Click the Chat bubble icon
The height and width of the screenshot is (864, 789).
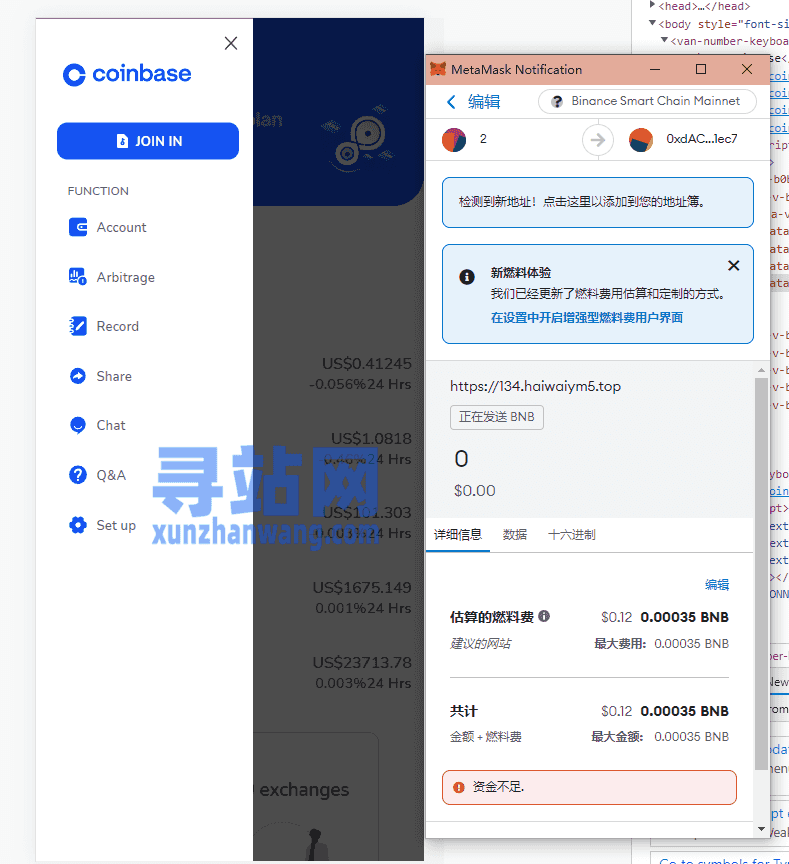[78, 425]
